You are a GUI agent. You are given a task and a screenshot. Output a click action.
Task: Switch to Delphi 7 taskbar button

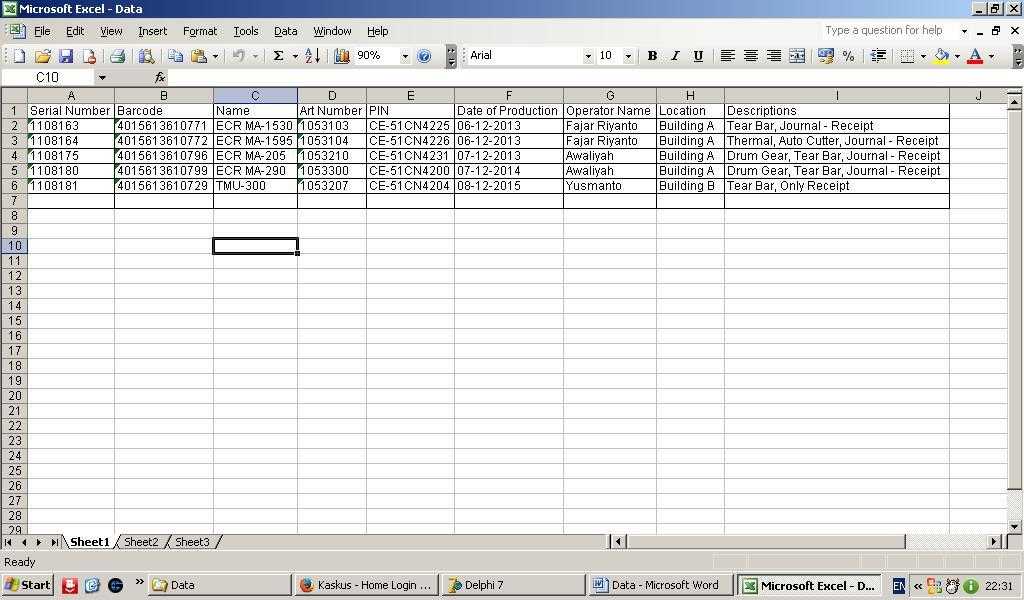pos(512,585)
